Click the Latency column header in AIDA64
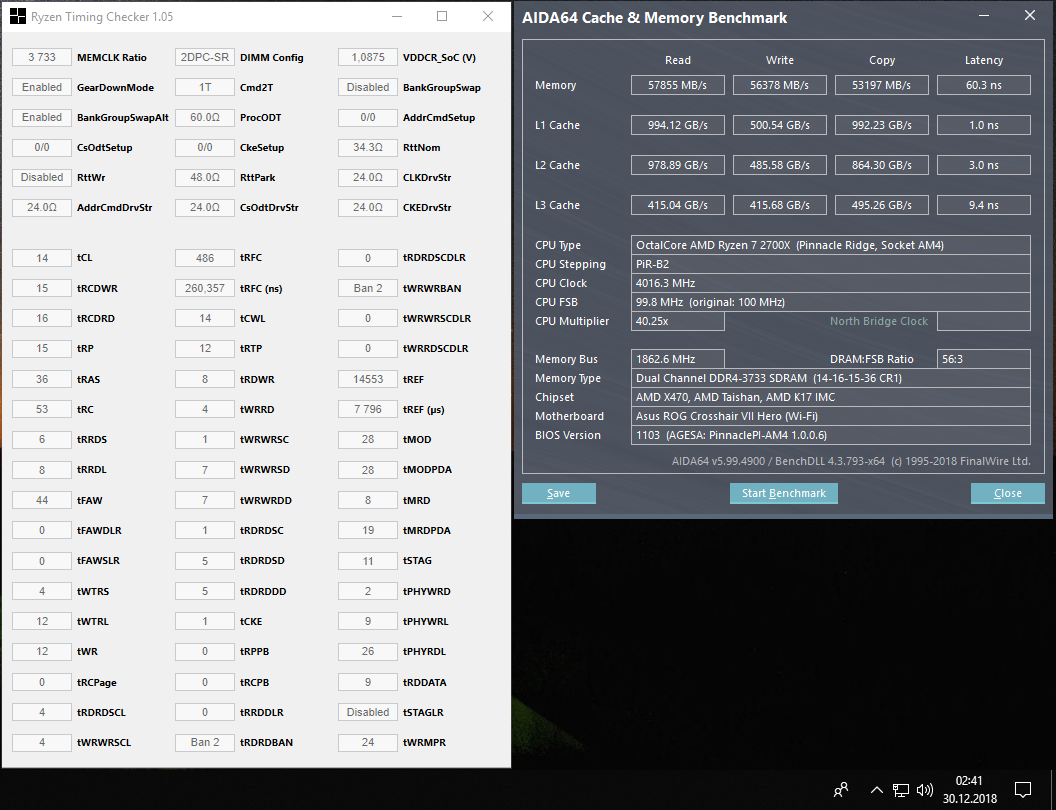Screen dimensions: 1056x810 click(984, 60)
